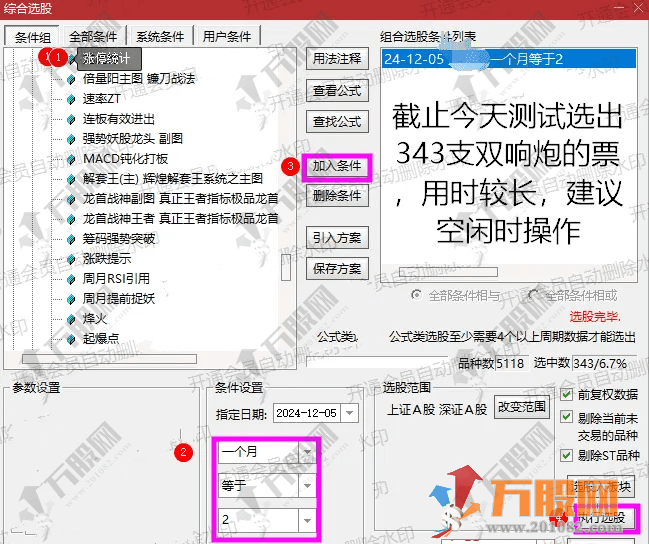The width and height of the screenshot is (649, 544).
Task: Open the value dropdown showing 2
Action: [308, 520]
